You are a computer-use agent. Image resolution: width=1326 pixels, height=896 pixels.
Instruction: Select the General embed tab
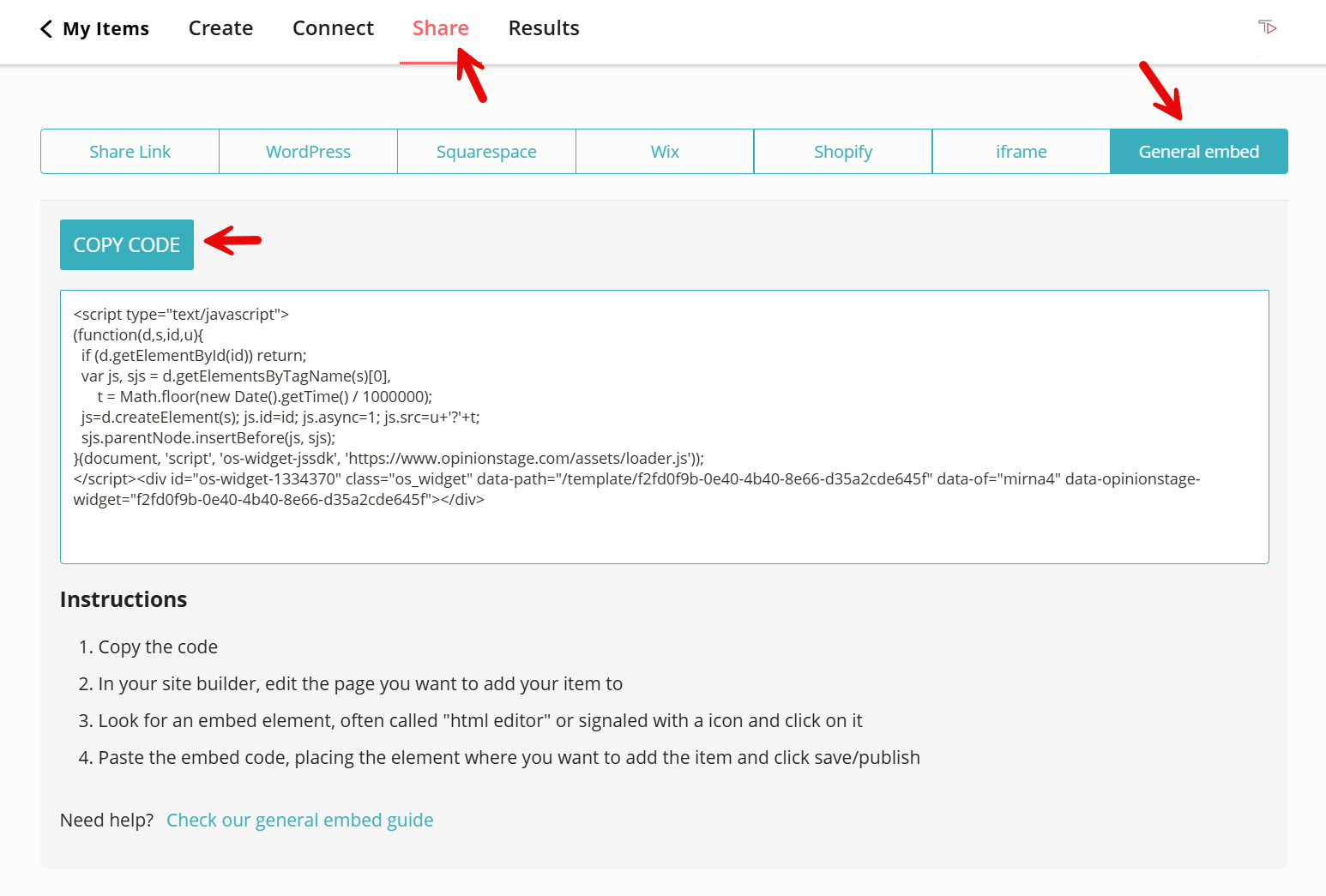[x=1199, y=151]
